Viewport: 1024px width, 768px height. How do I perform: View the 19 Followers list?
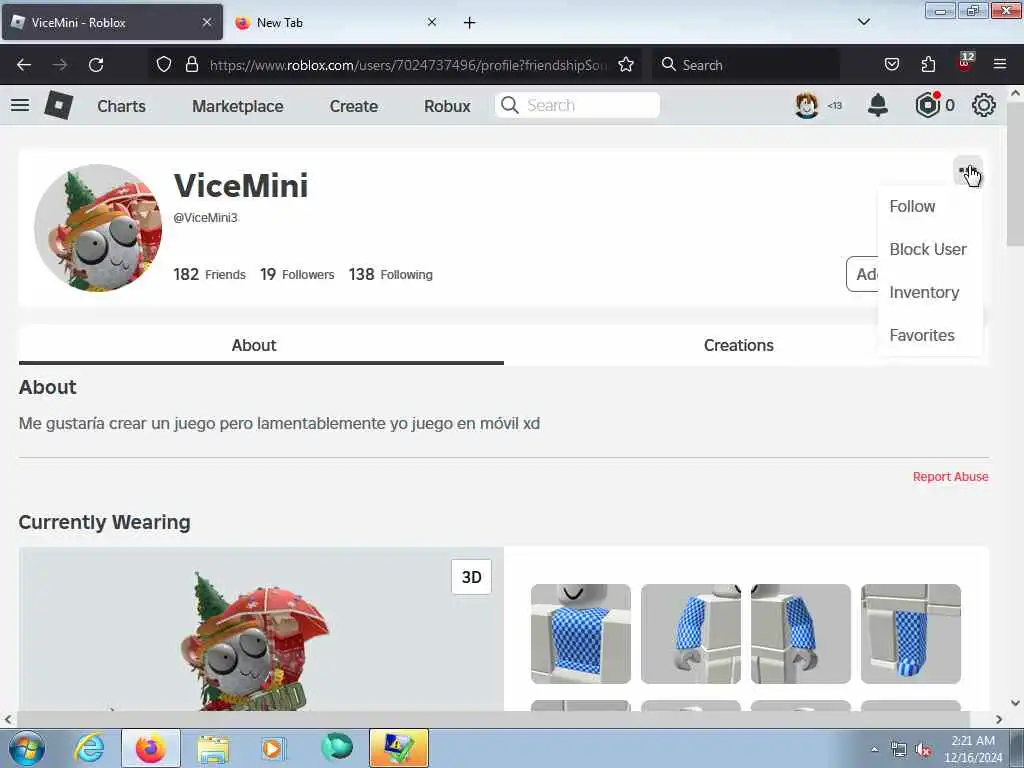click(x=297, y=274)
